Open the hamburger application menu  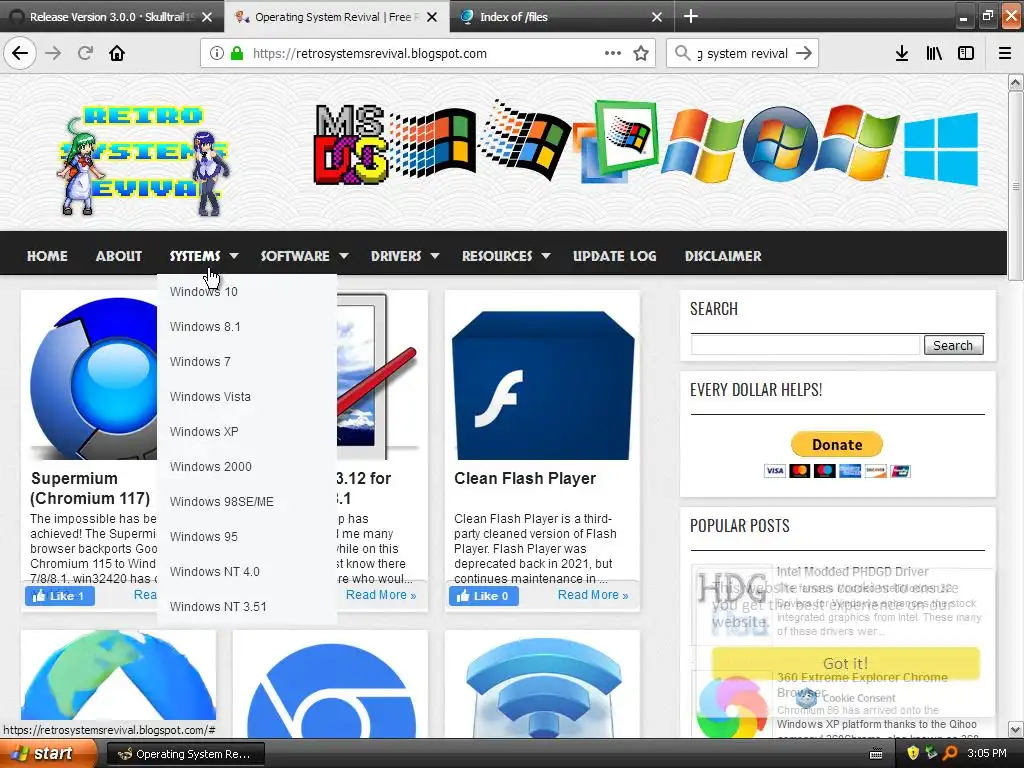(1005, 53)
